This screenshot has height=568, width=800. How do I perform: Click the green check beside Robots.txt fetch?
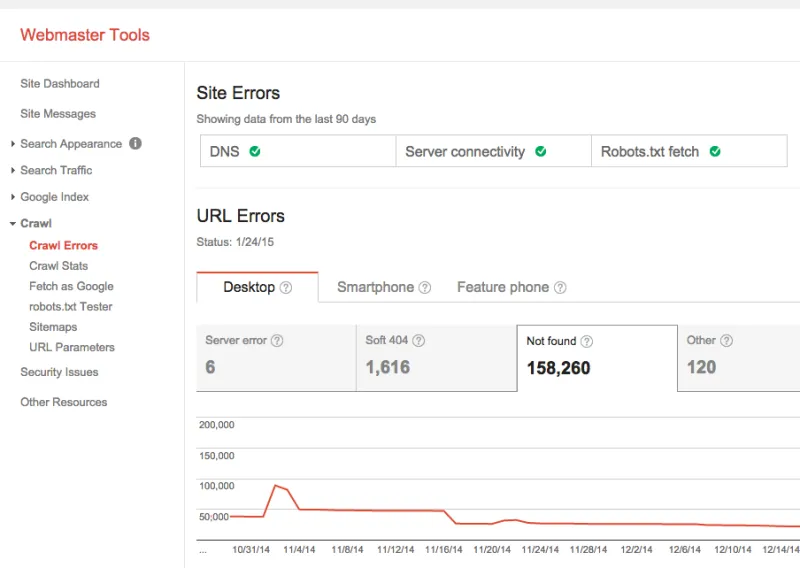[715, 151]
